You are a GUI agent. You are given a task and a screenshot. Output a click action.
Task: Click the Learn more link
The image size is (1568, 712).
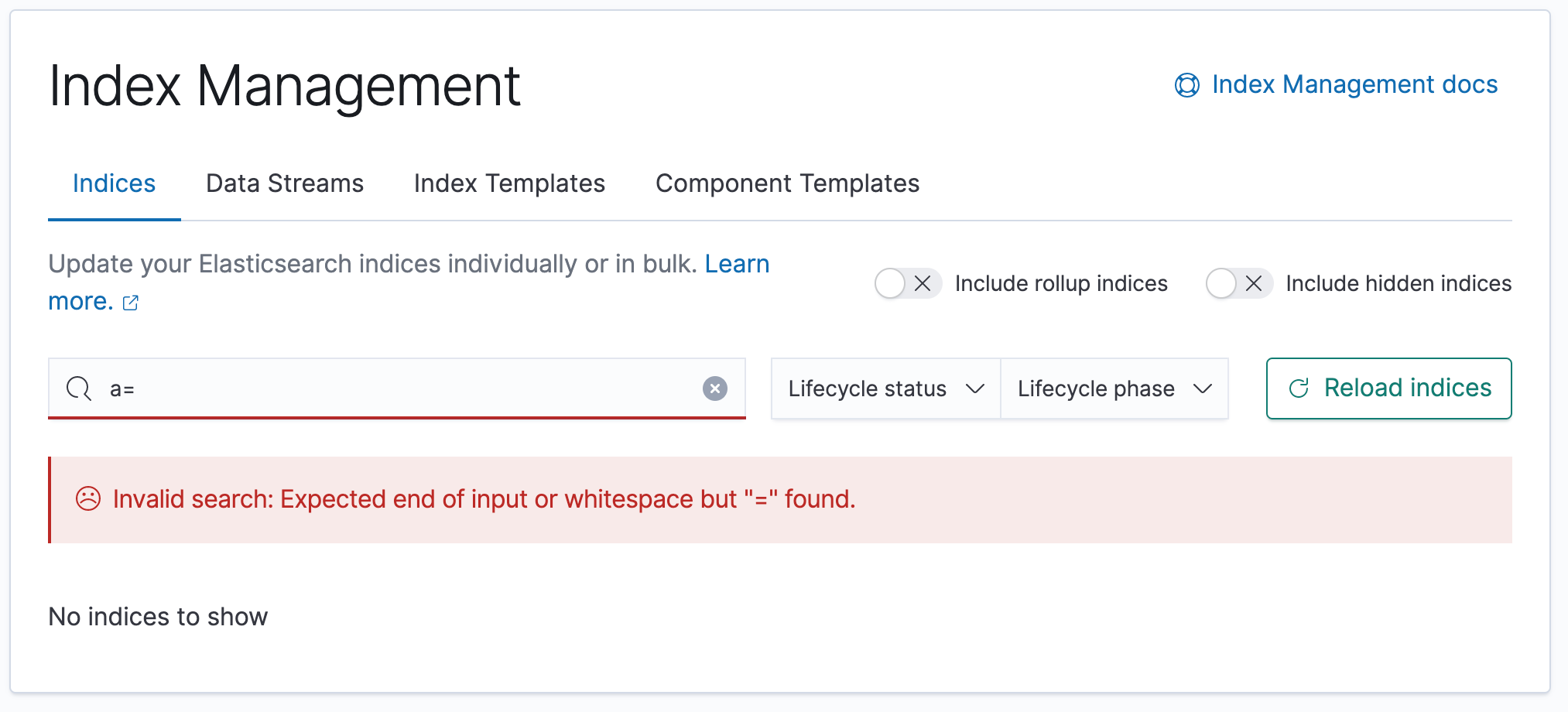[737, 264]
